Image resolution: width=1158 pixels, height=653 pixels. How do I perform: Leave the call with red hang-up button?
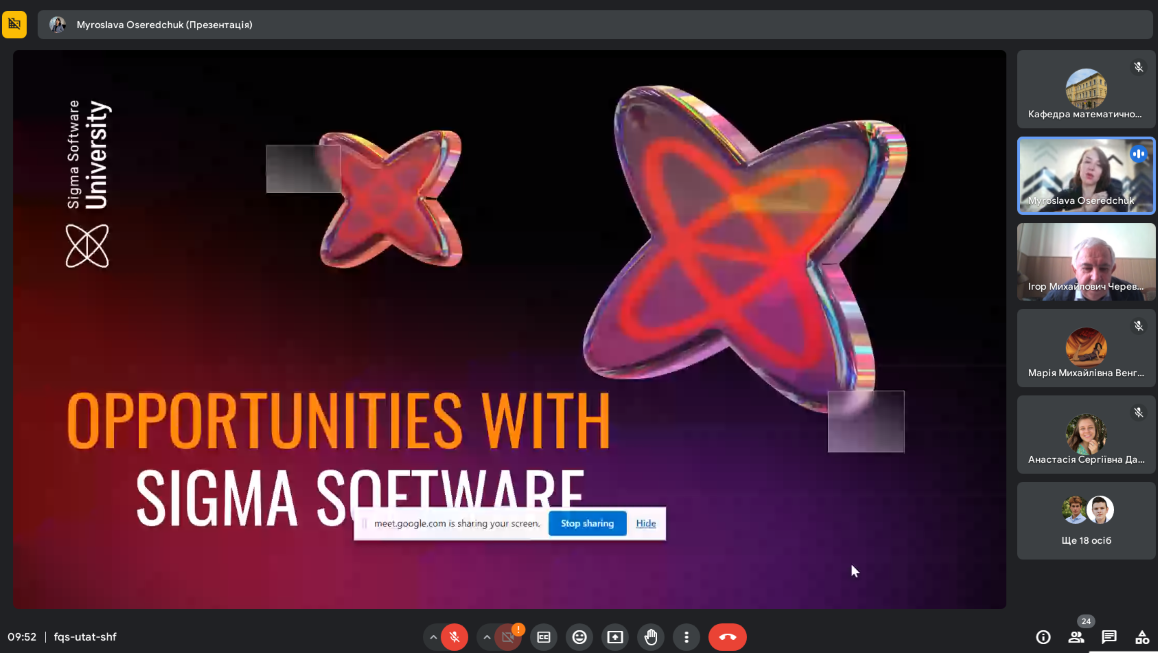727,637
